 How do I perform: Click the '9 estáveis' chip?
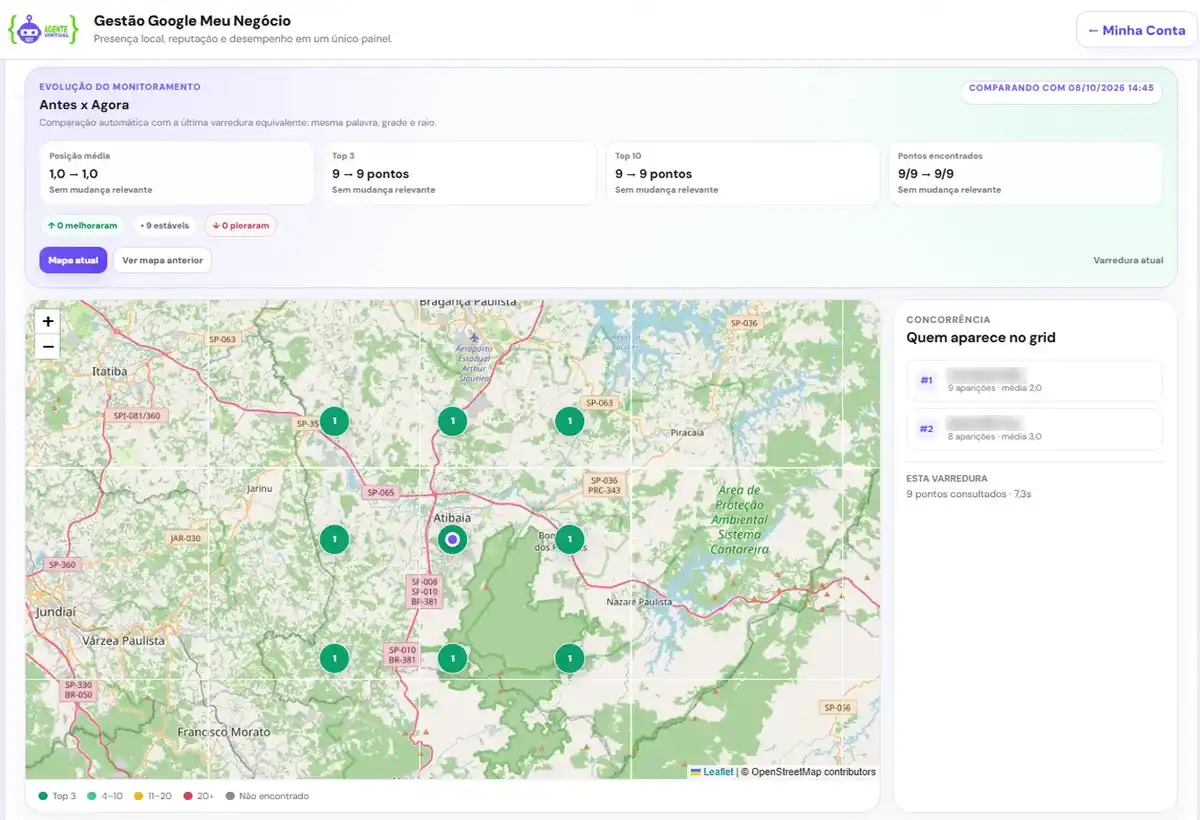[x=164, y=226]
